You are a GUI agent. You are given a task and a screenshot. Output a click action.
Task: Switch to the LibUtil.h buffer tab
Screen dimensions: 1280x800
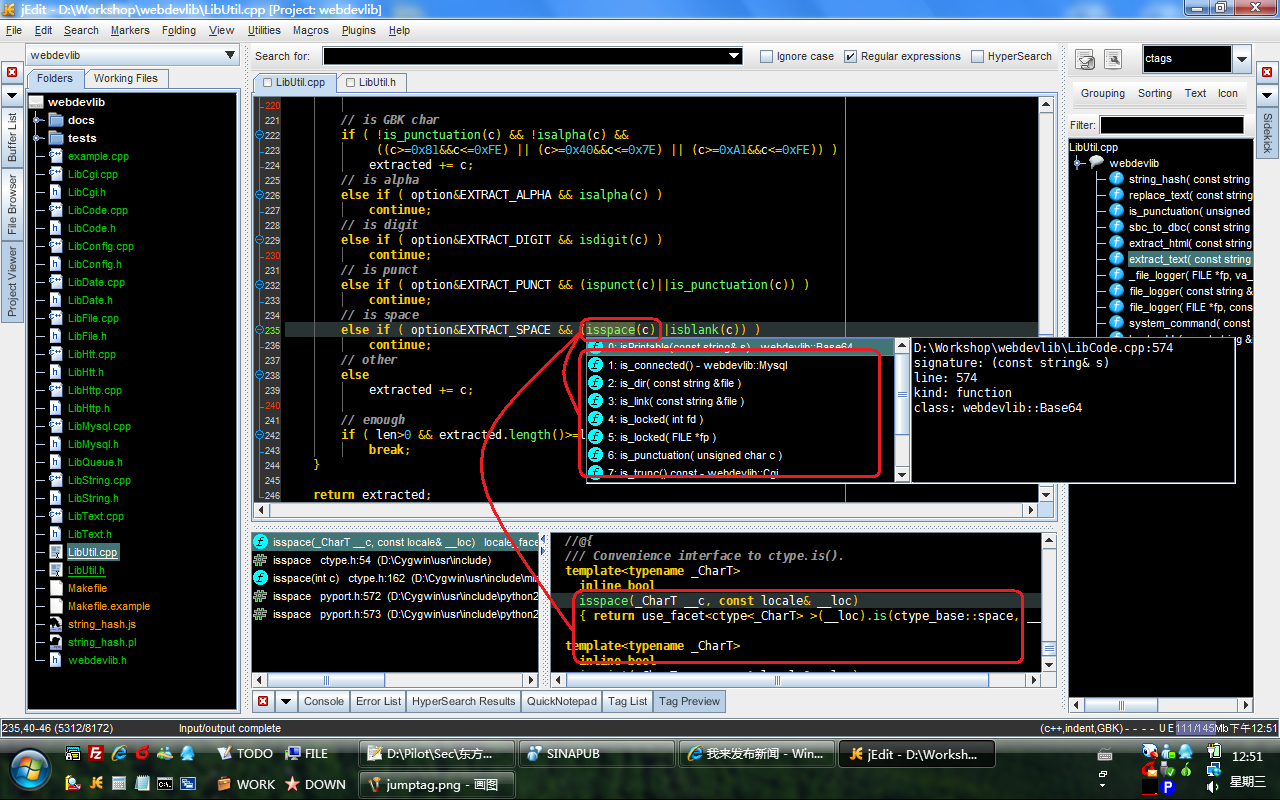coord(370,83)
